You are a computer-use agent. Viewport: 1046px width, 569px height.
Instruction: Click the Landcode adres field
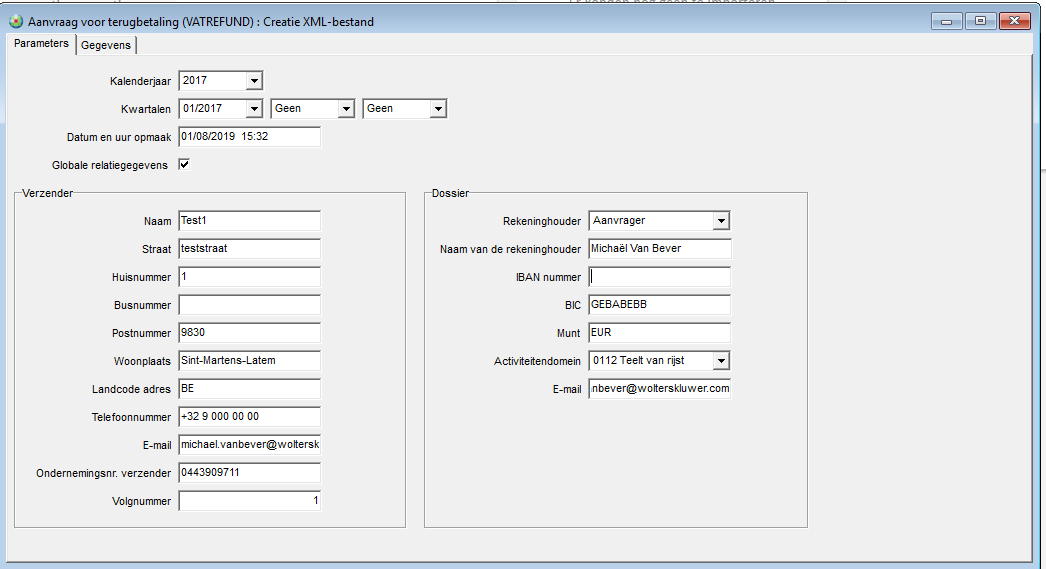coord(249,389)
